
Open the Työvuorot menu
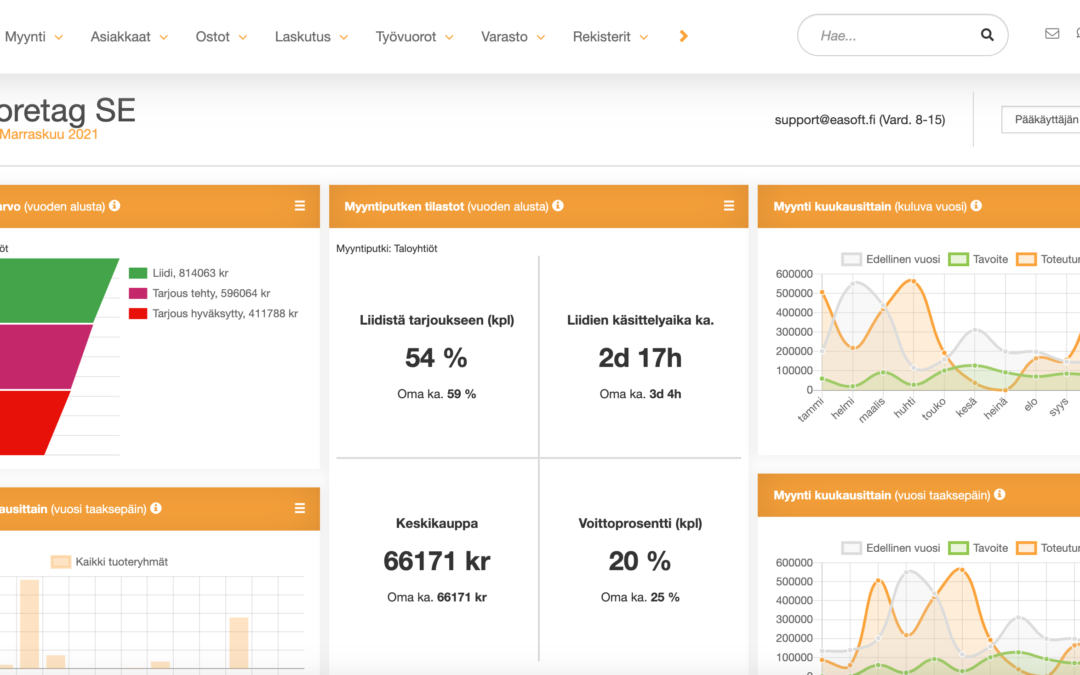pyautogui.click(x=406, y=37)
